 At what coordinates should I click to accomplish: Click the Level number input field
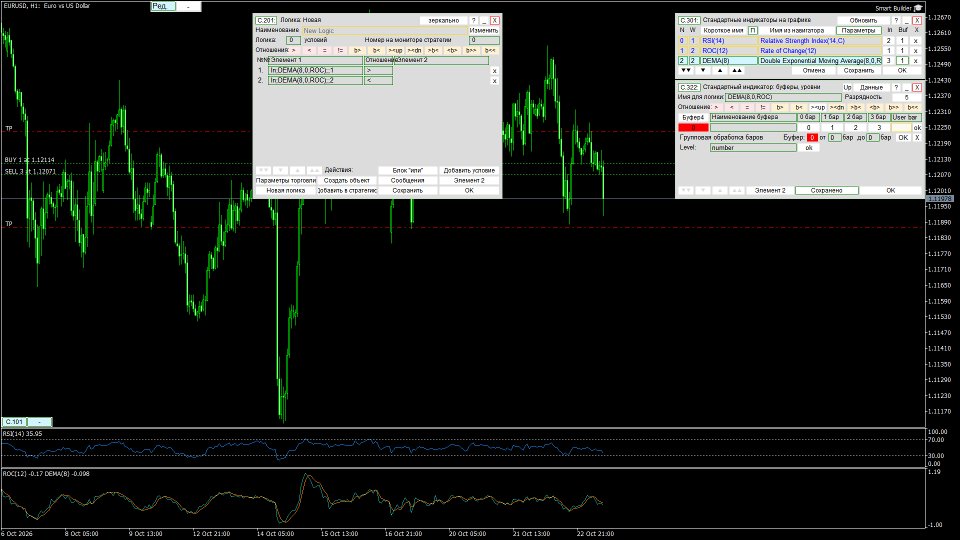(x=753, y=148)
